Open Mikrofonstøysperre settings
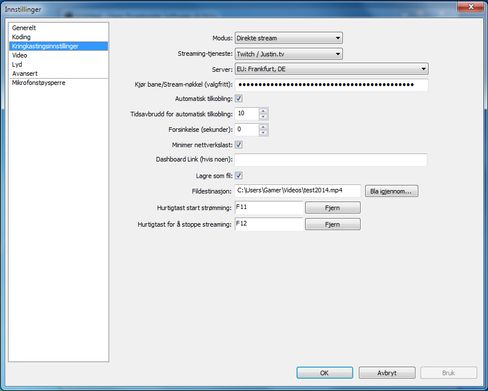The width and height of the screenshot is (488, 391). [x=39, y=83]
